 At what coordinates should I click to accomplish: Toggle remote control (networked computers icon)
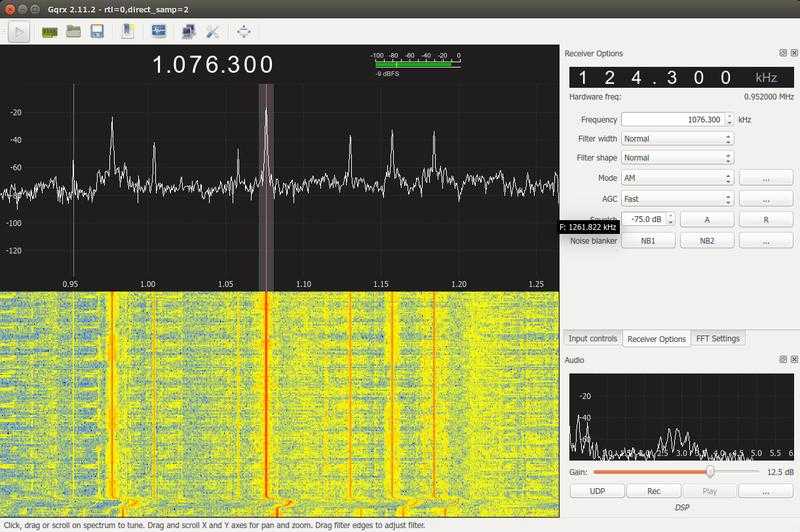point(188,32)
